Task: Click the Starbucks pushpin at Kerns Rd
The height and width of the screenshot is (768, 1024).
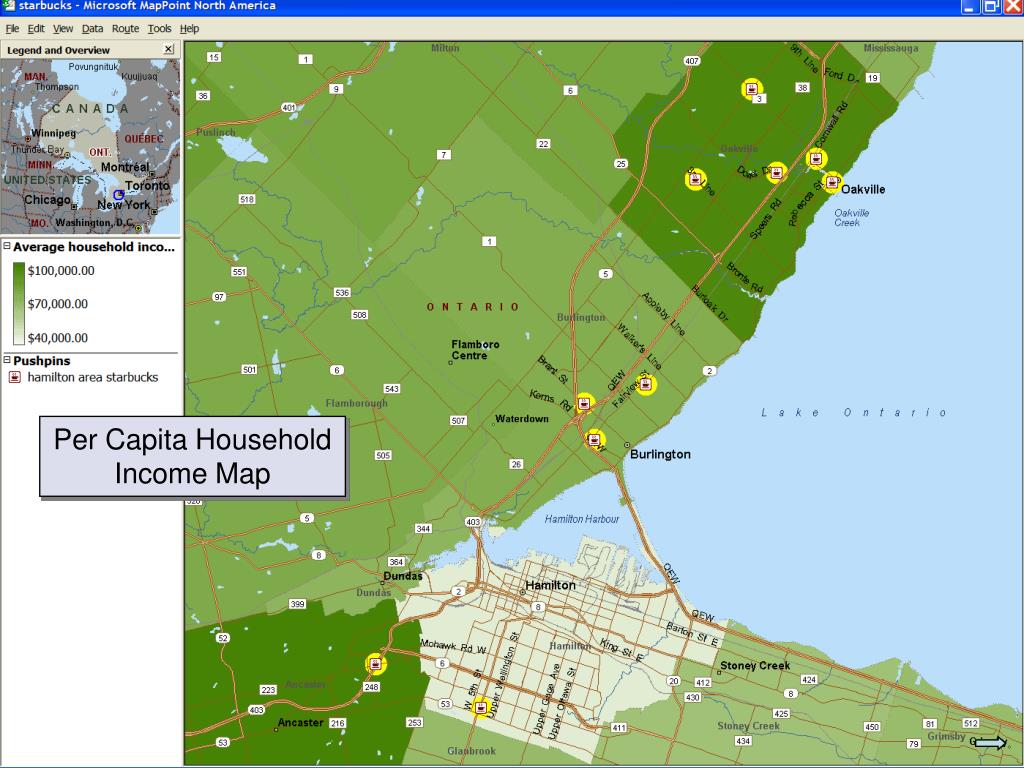Action: (584, 403)
